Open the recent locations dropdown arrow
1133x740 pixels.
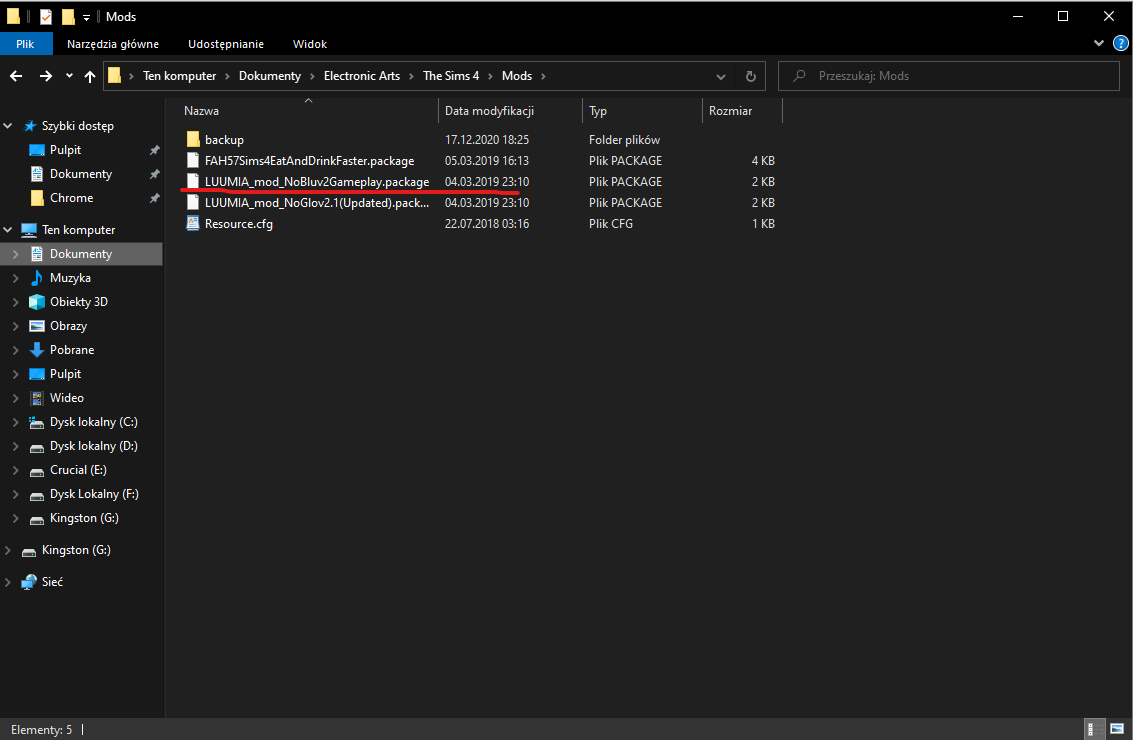click(69, 76)
